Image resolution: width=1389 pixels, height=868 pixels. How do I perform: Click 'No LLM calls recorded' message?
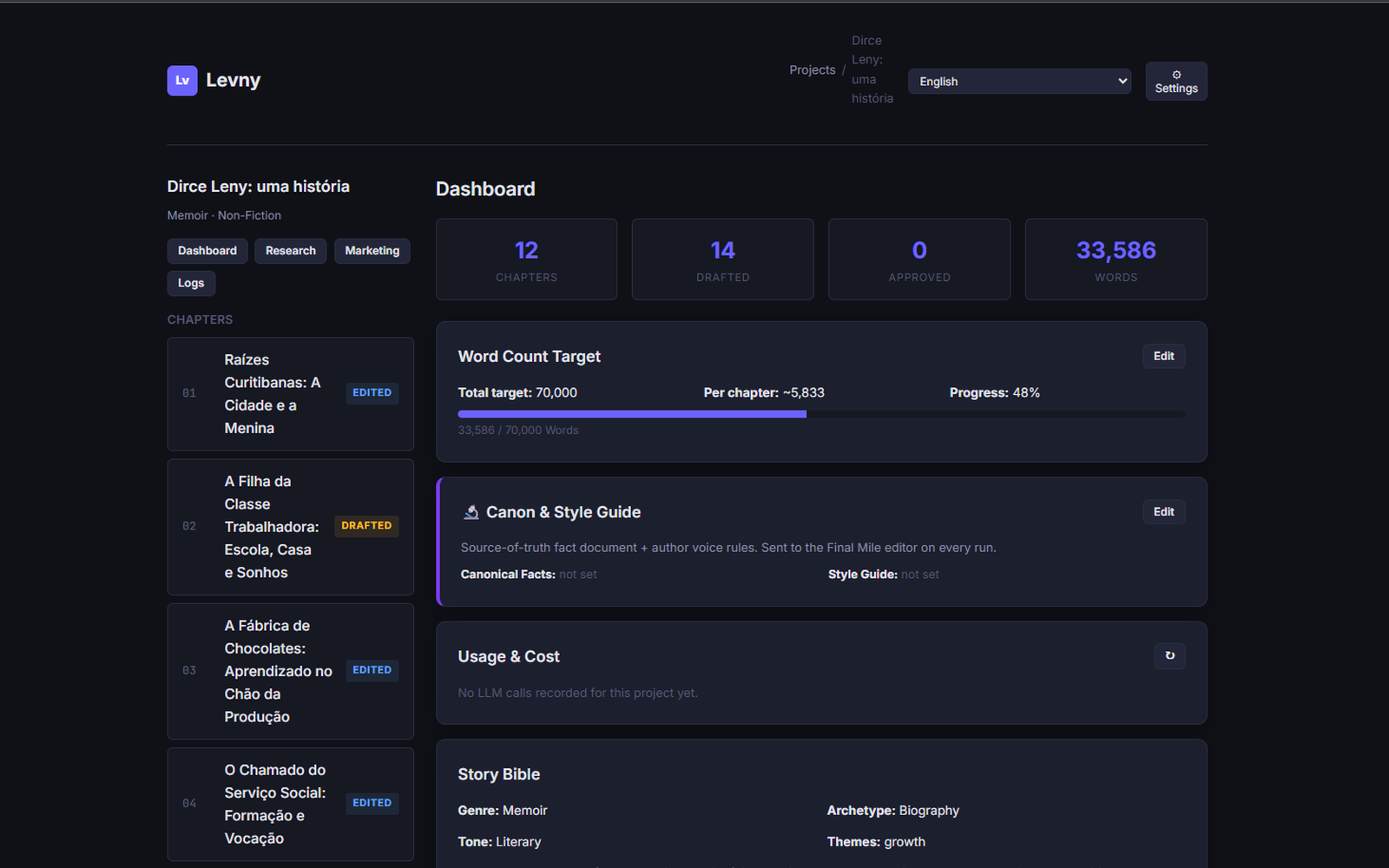coord(578,694)
